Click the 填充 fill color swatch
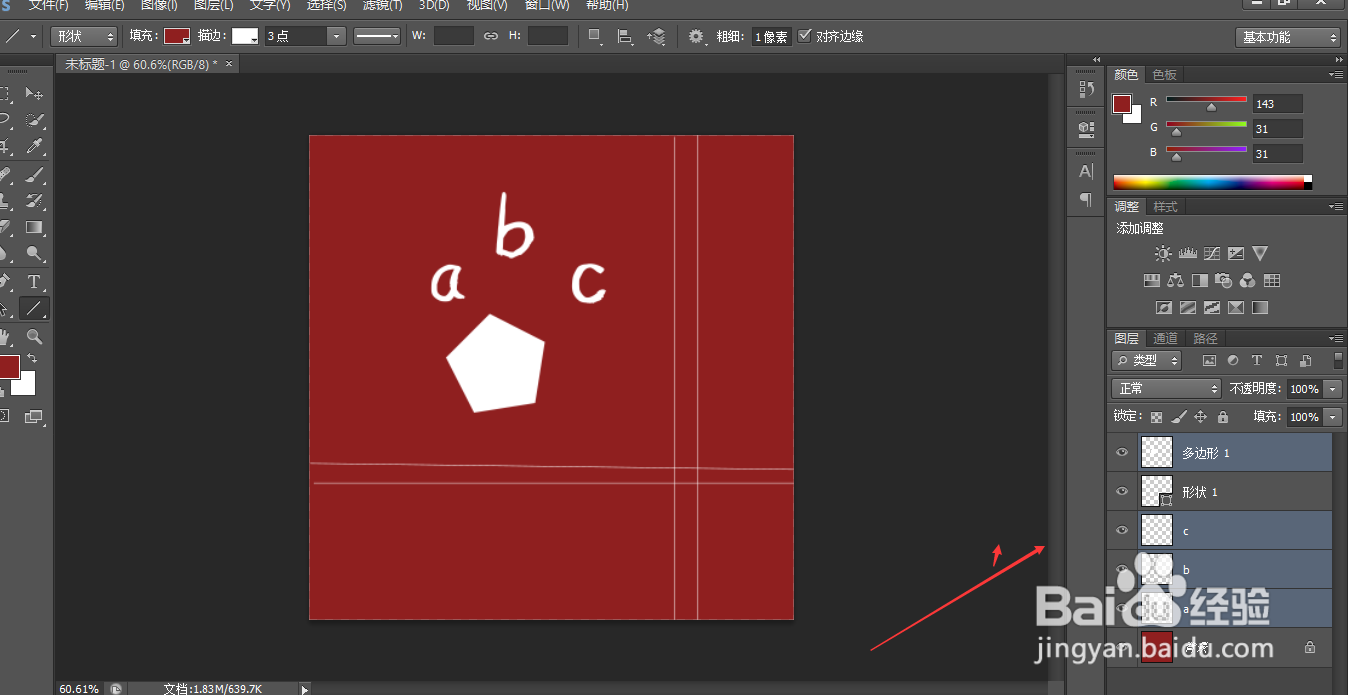Viewport: 1348px width, 695px height. tap(177, 36)
